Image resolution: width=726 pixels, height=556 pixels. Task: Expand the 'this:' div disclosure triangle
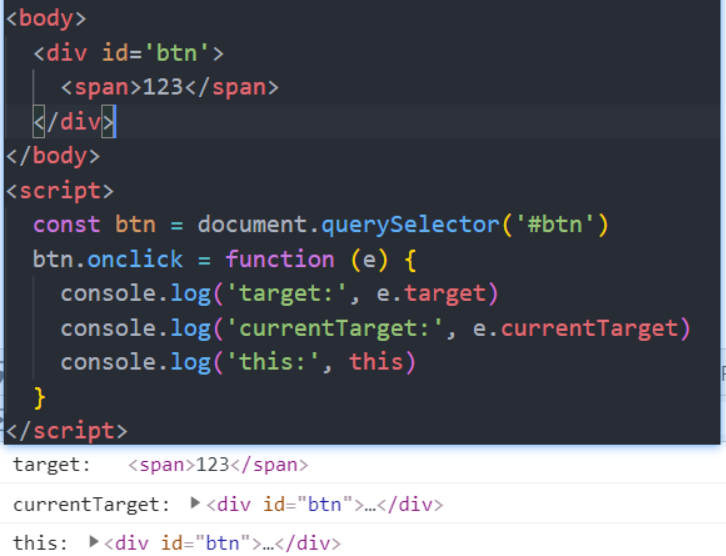point(94,542)
